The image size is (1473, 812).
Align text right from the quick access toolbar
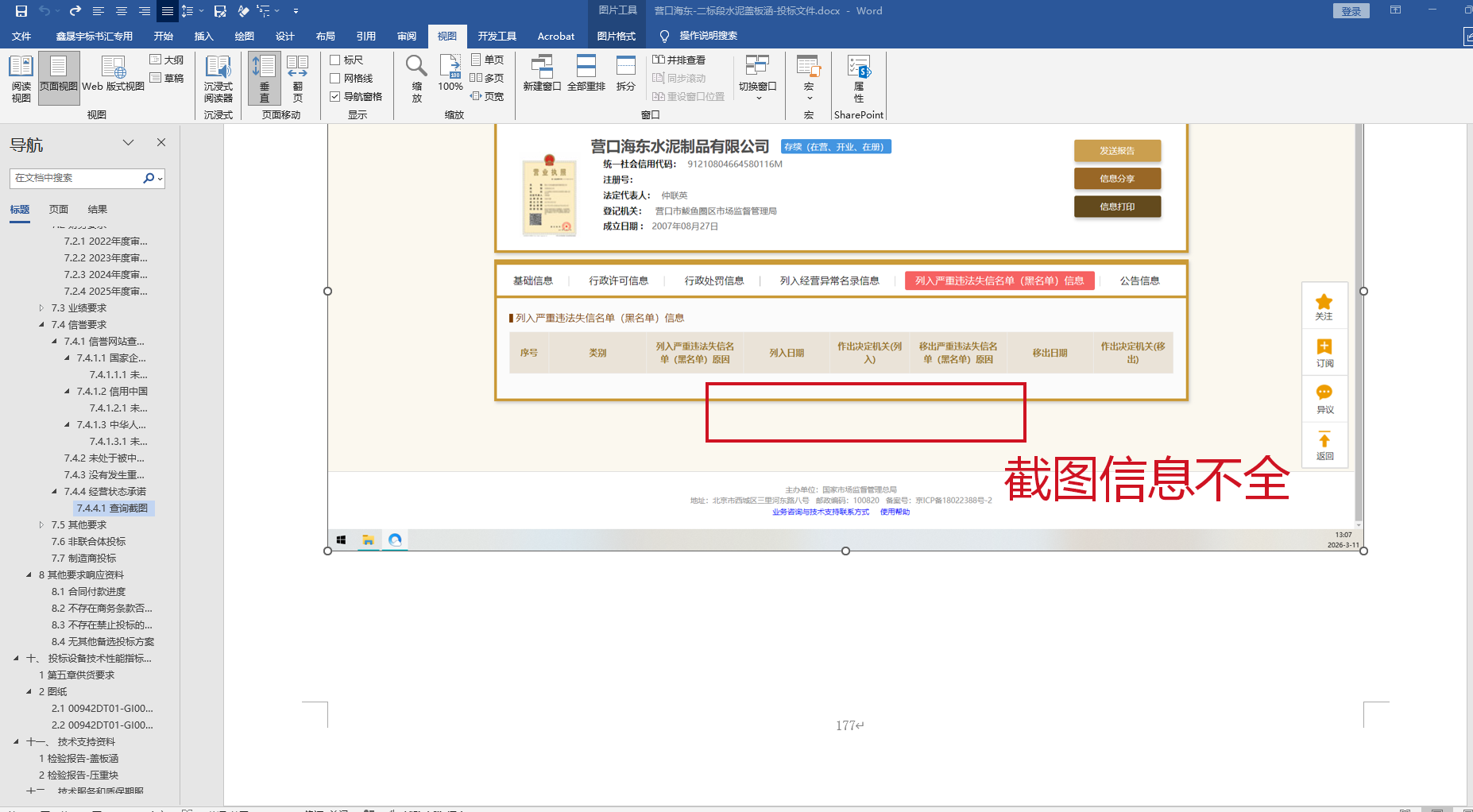pos(145,11)
